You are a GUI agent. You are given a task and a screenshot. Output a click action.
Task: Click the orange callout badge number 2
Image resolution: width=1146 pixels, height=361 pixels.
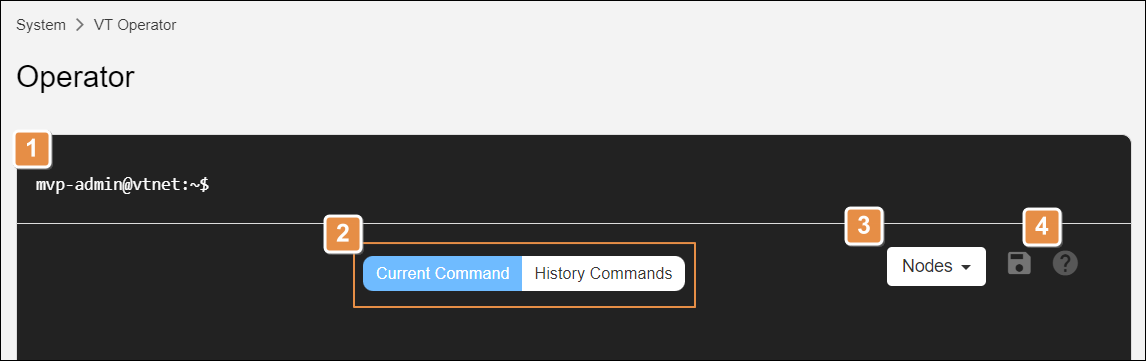pyautogui.click(x=342, y=233)
